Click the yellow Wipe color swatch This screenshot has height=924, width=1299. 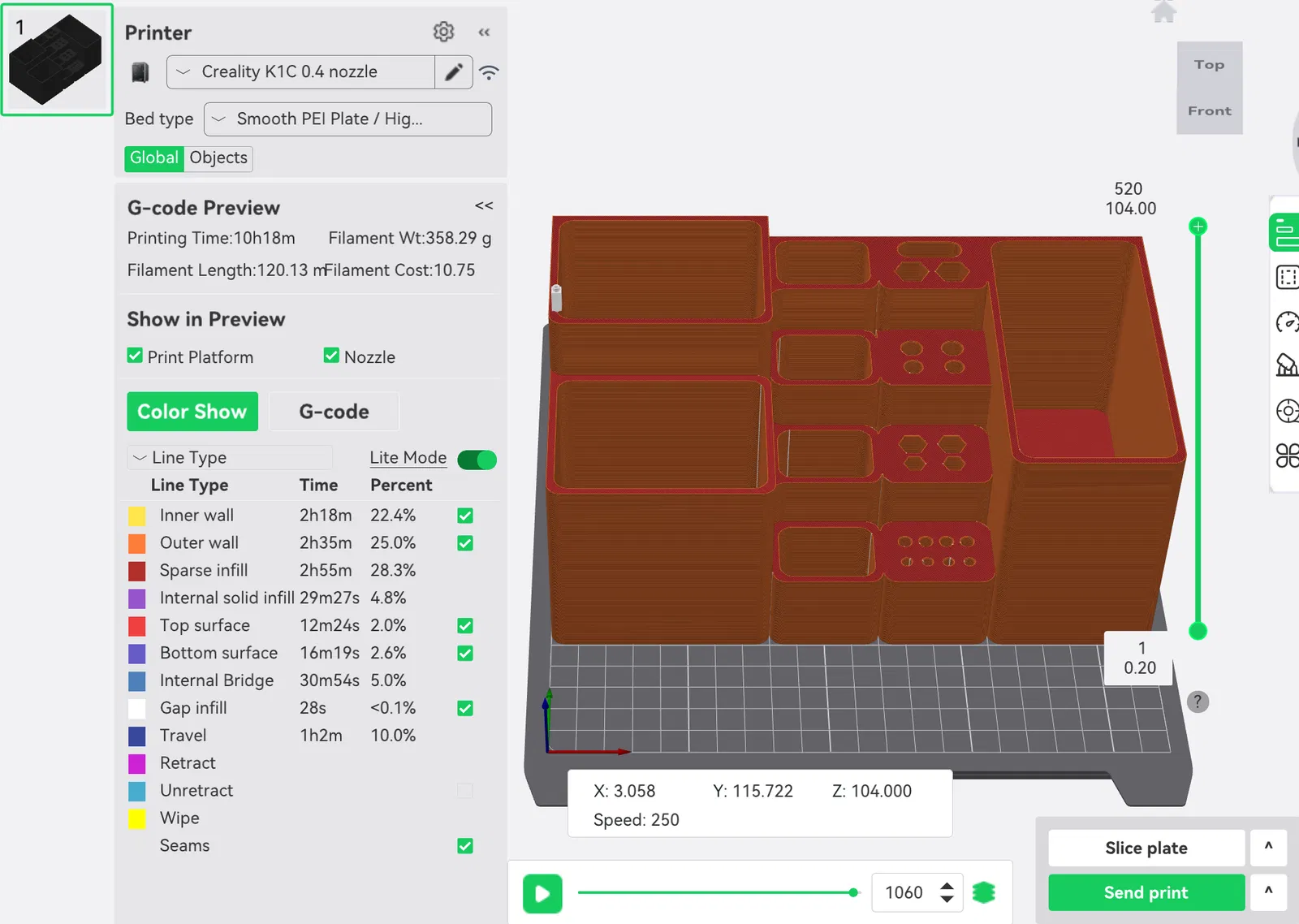point(137,818)
